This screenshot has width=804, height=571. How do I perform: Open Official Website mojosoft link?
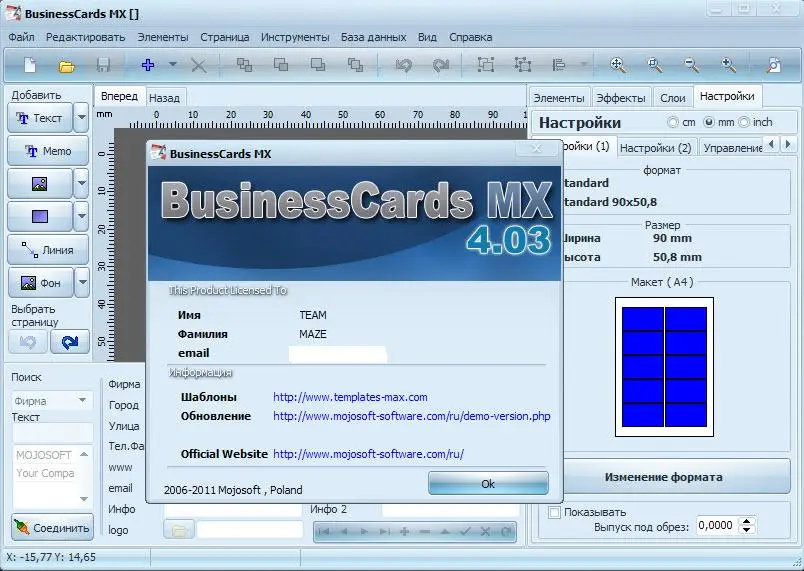pos(368,454)
